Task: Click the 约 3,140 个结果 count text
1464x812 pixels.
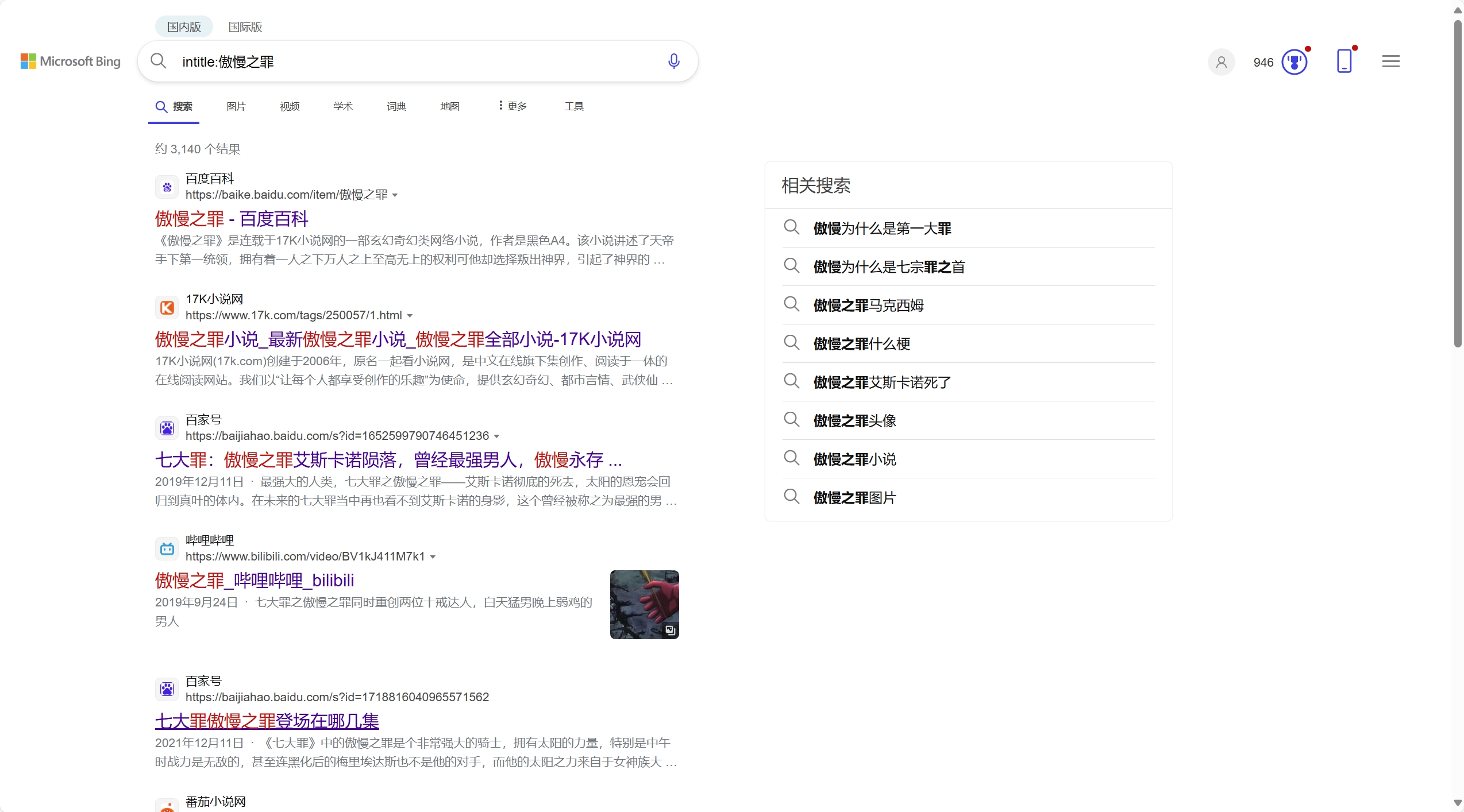Action: point(198,149)
